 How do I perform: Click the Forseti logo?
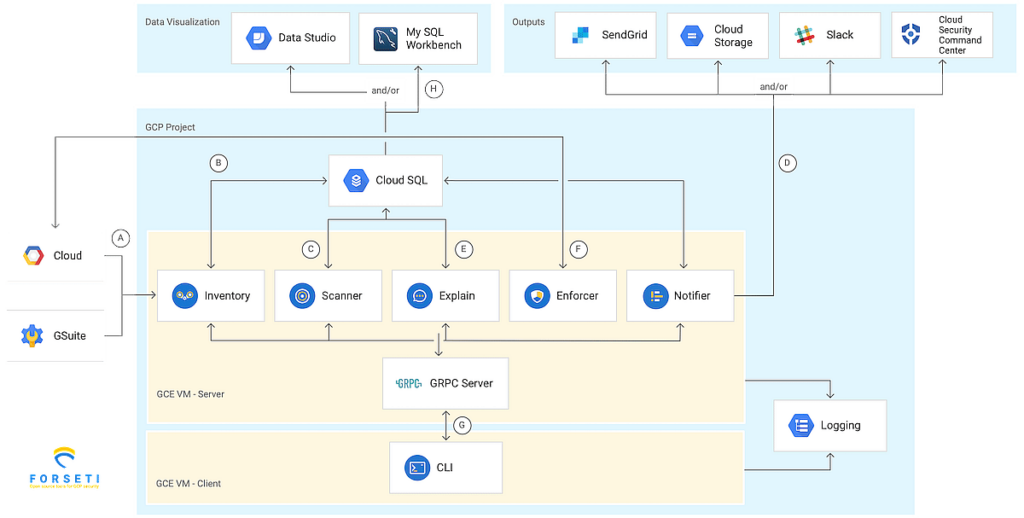(65, 468)
